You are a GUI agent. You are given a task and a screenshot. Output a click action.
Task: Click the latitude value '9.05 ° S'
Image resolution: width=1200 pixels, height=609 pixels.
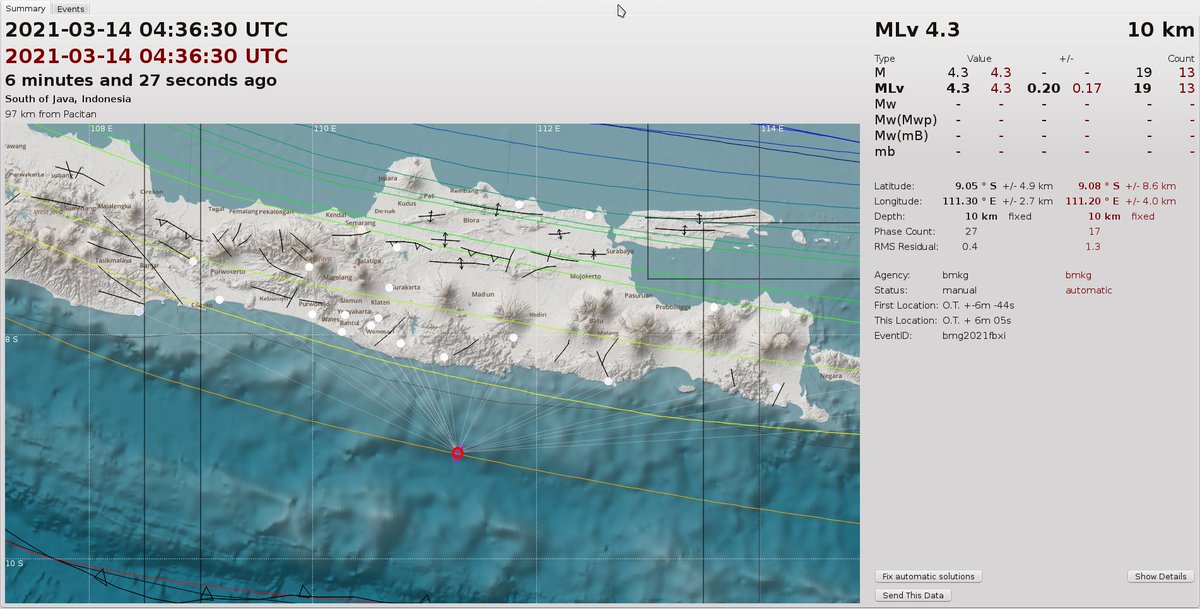pyautogui.click(x=976, y=186)
